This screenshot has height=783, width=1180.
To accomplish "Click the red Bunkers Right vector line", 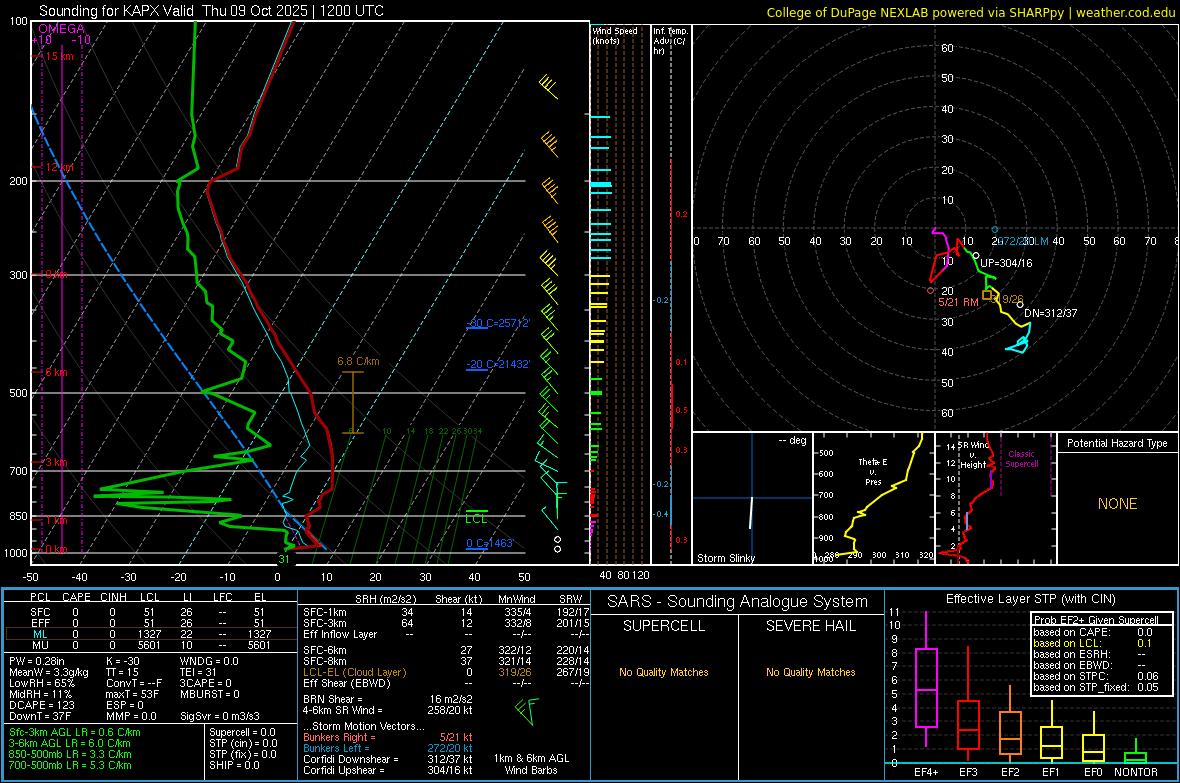I will pyautogui.click(x=388, y=738).
